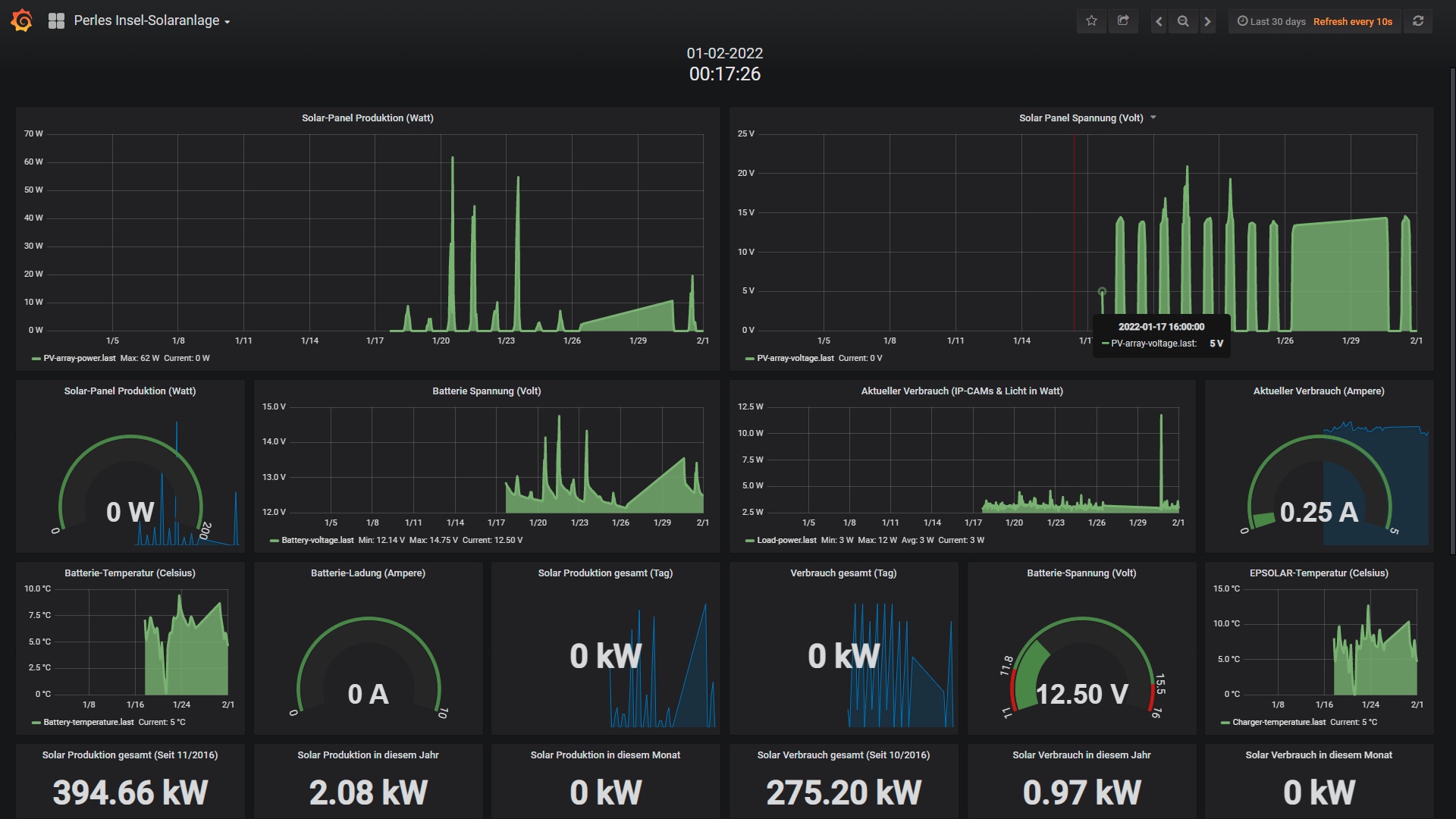Toggle PV-array-power.last legend series
Image resolution: width=1456 pixels, height=819 pixels.
[x=79, y=358]
